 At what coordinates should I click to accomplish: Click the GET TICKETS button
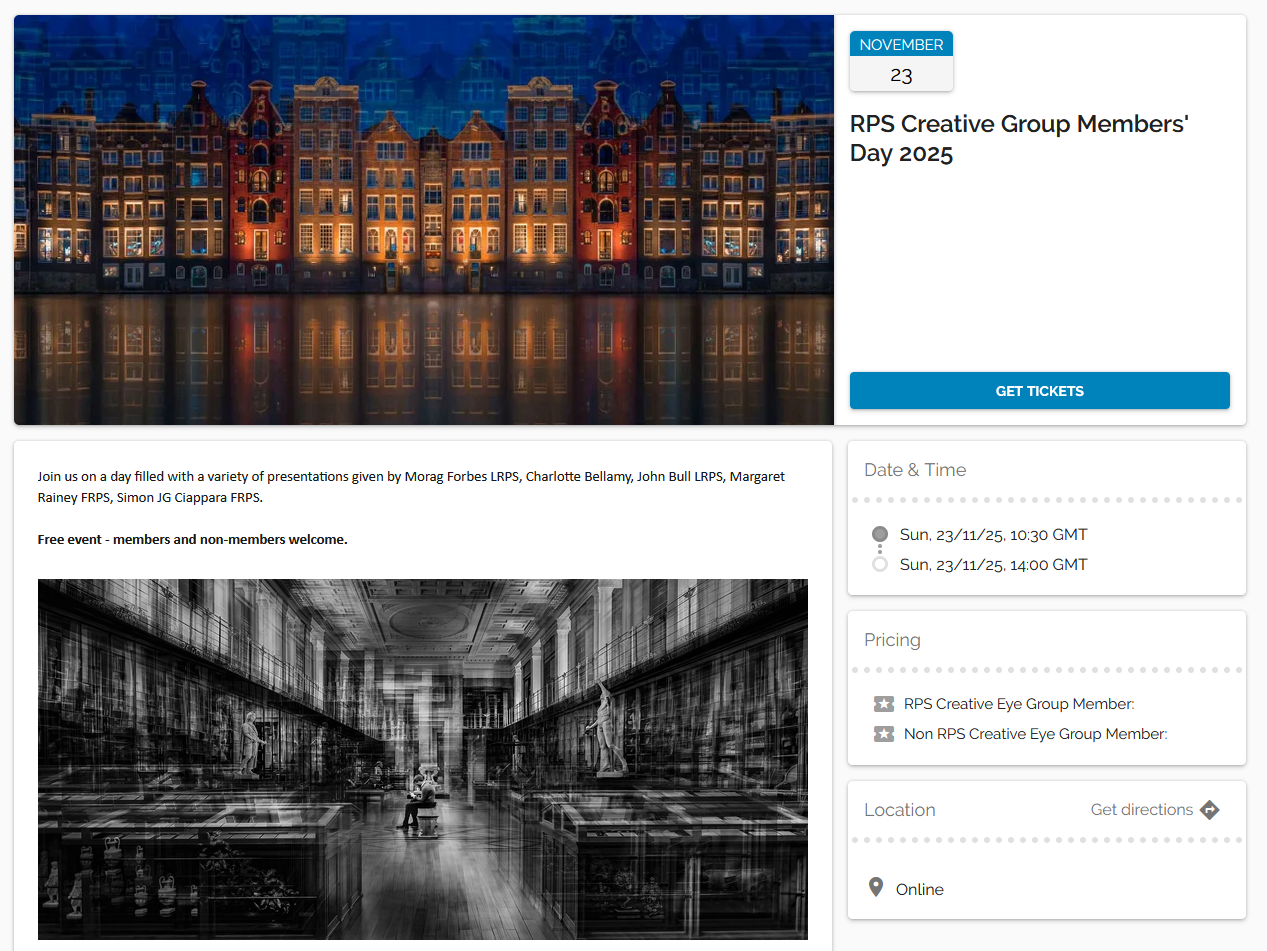[x=1039, y=391]
